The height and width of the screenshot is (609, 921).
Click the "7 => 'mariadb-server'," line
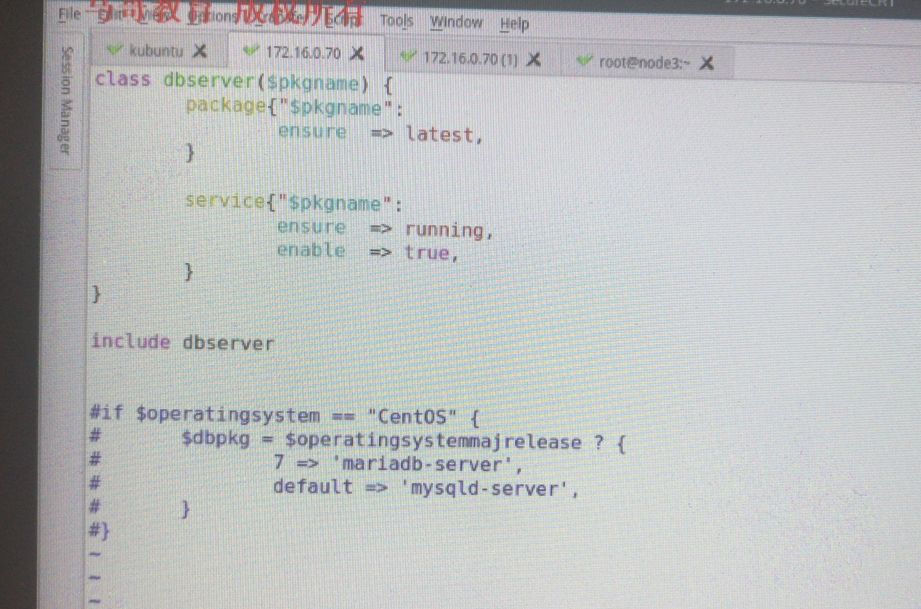tap(398, 463)
